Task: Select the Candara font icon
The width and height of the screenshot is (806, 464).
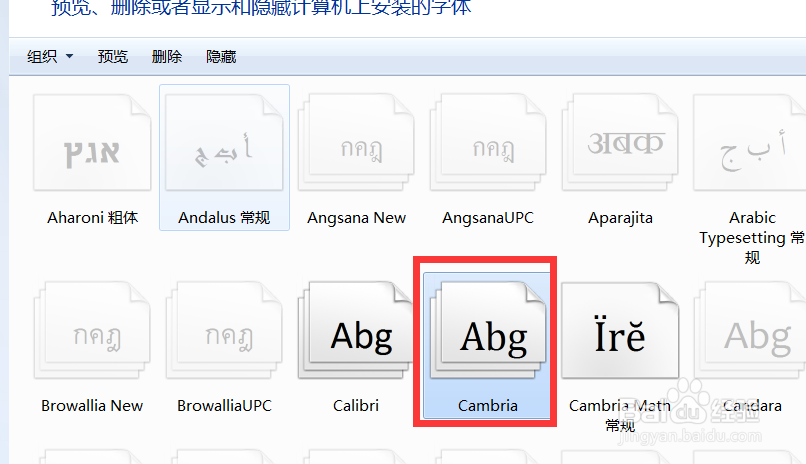Action: pyautogui.click(x=749, y=330)
